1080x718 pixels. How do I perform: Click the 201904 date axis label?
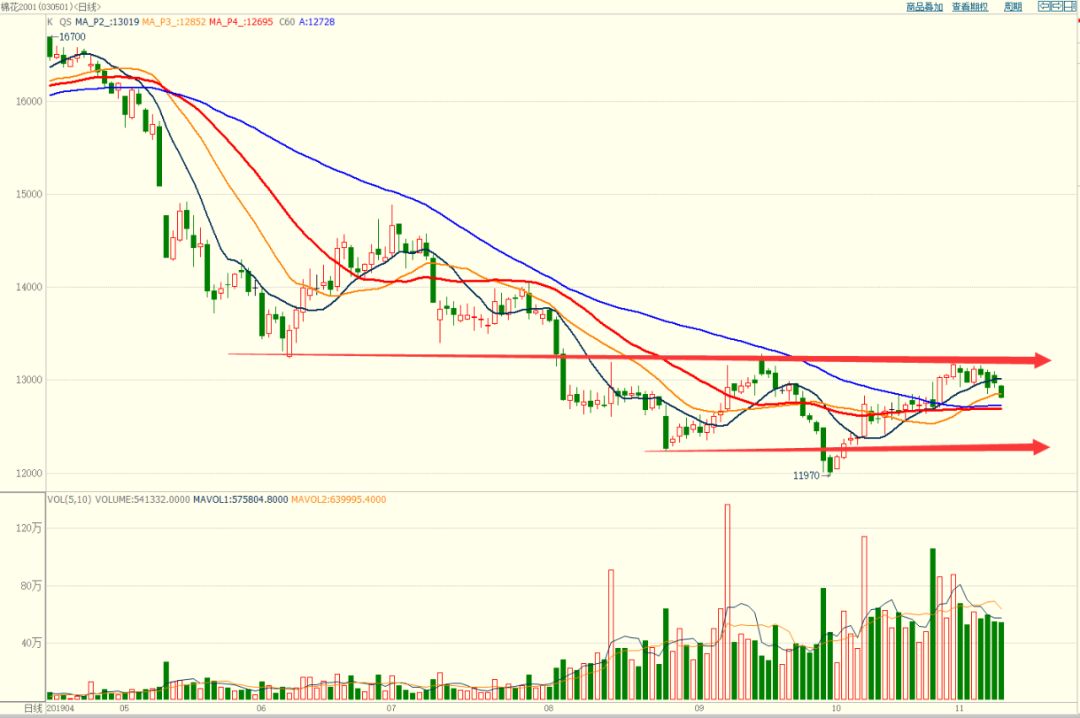point(60,708)
